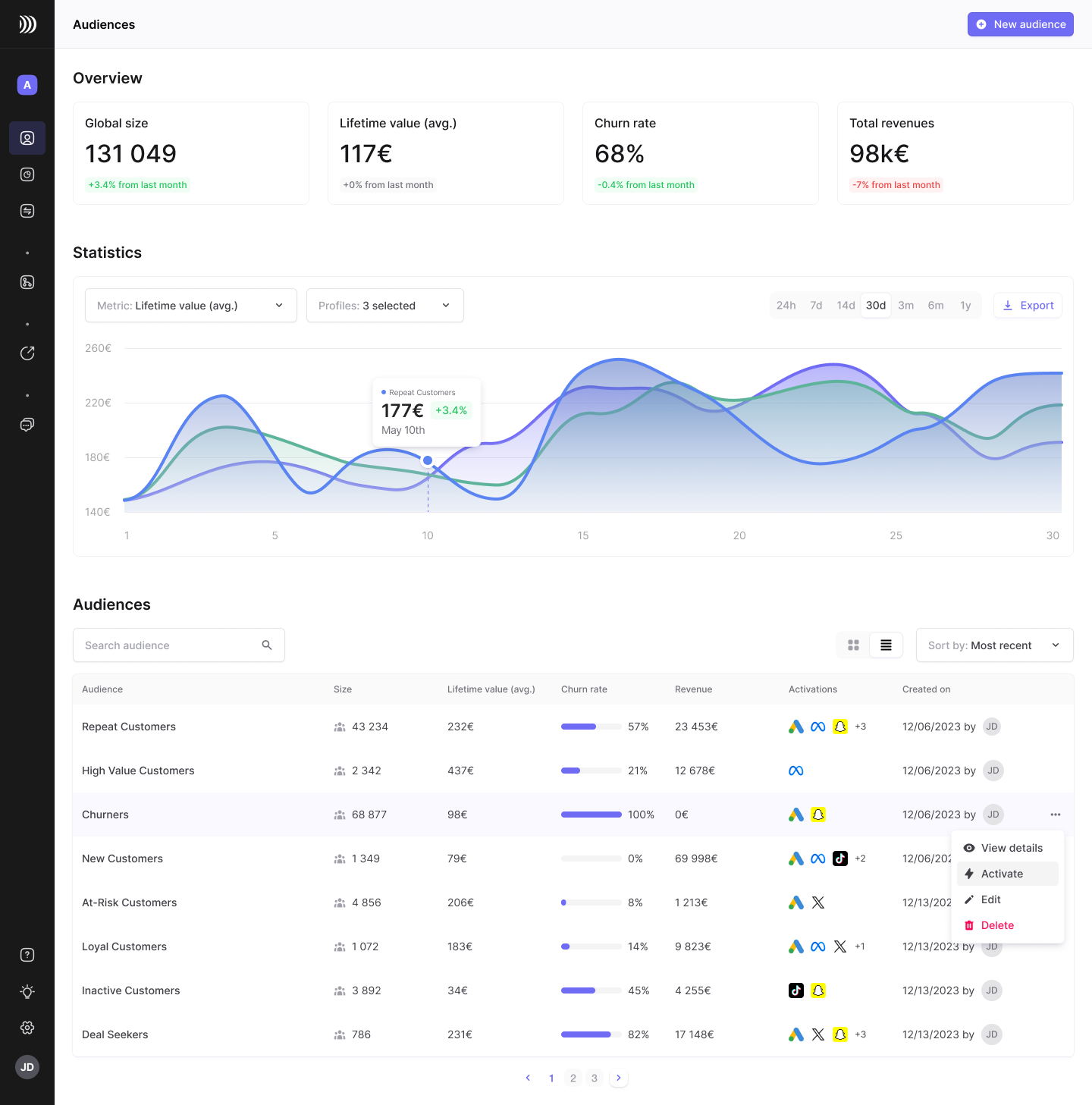
Task: Open Sort by Most recent dropdown
Action: pyautogui.click(x=994, y=645)
